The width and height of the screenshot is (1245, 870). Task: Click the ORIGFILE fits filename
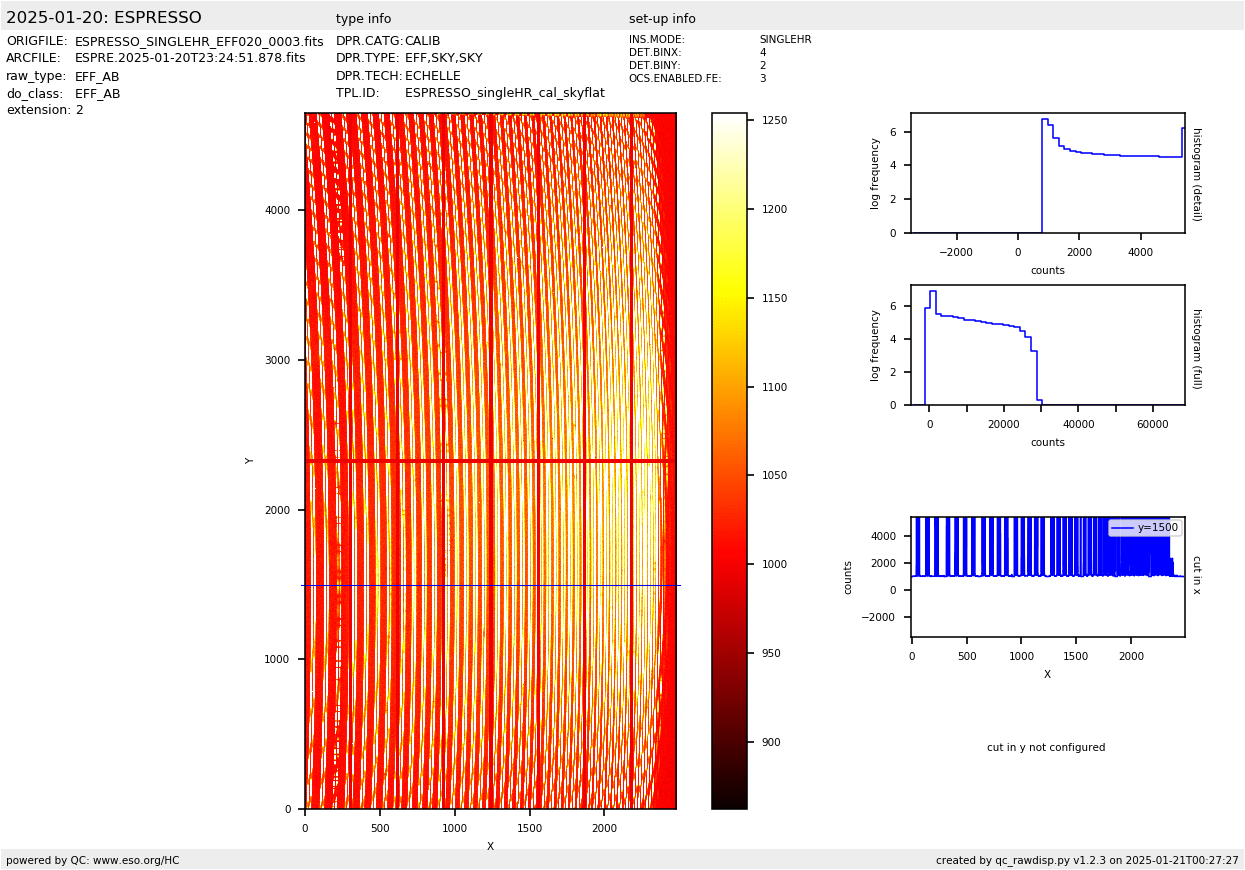[199, 42]
